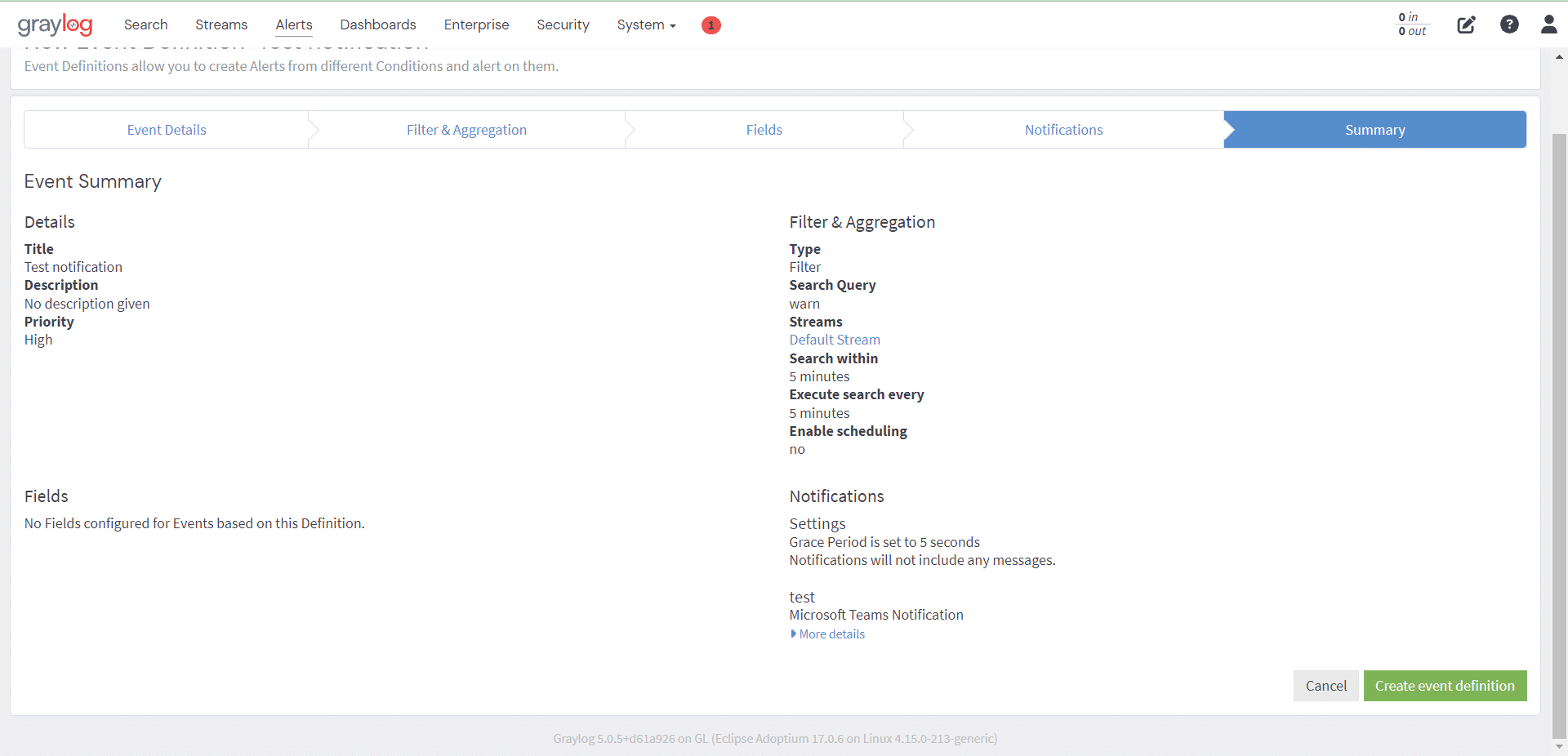Click the Graylog logo
The height and width of the screenshot is (756, 1568).
click(55, 24)
